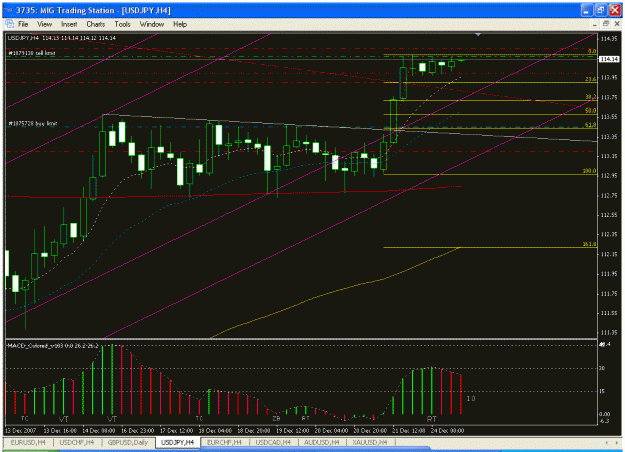The width and height of the screenshot is (625, 452).
Task: Click the chart document icon beside File
Action: (x=9, y=24)
